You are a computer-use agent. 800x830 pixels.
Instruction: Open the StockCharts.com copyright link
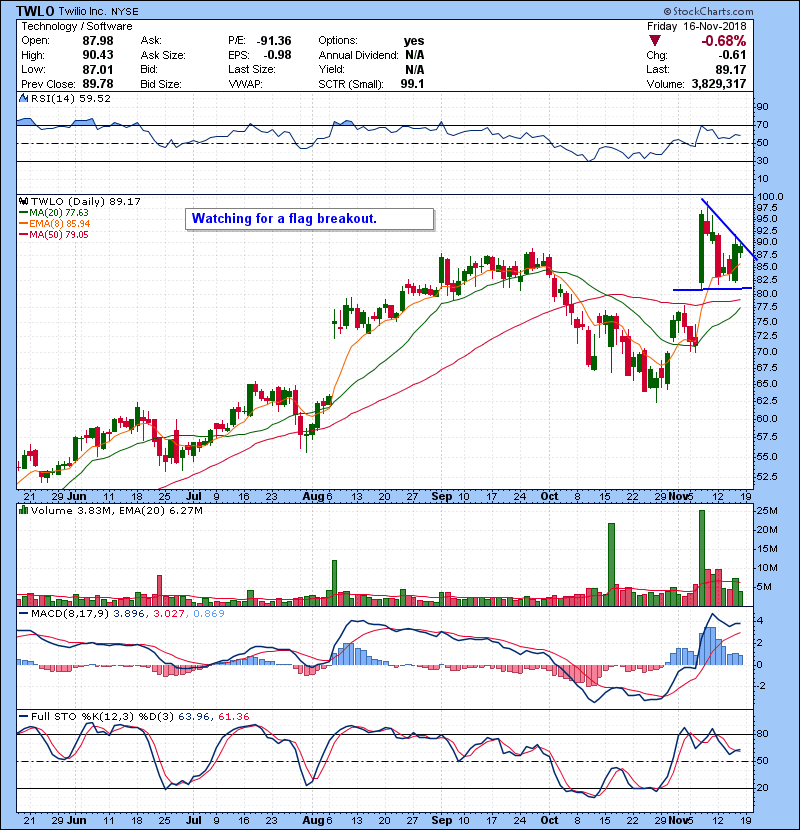pyautogui.click(x=708, y=11)
